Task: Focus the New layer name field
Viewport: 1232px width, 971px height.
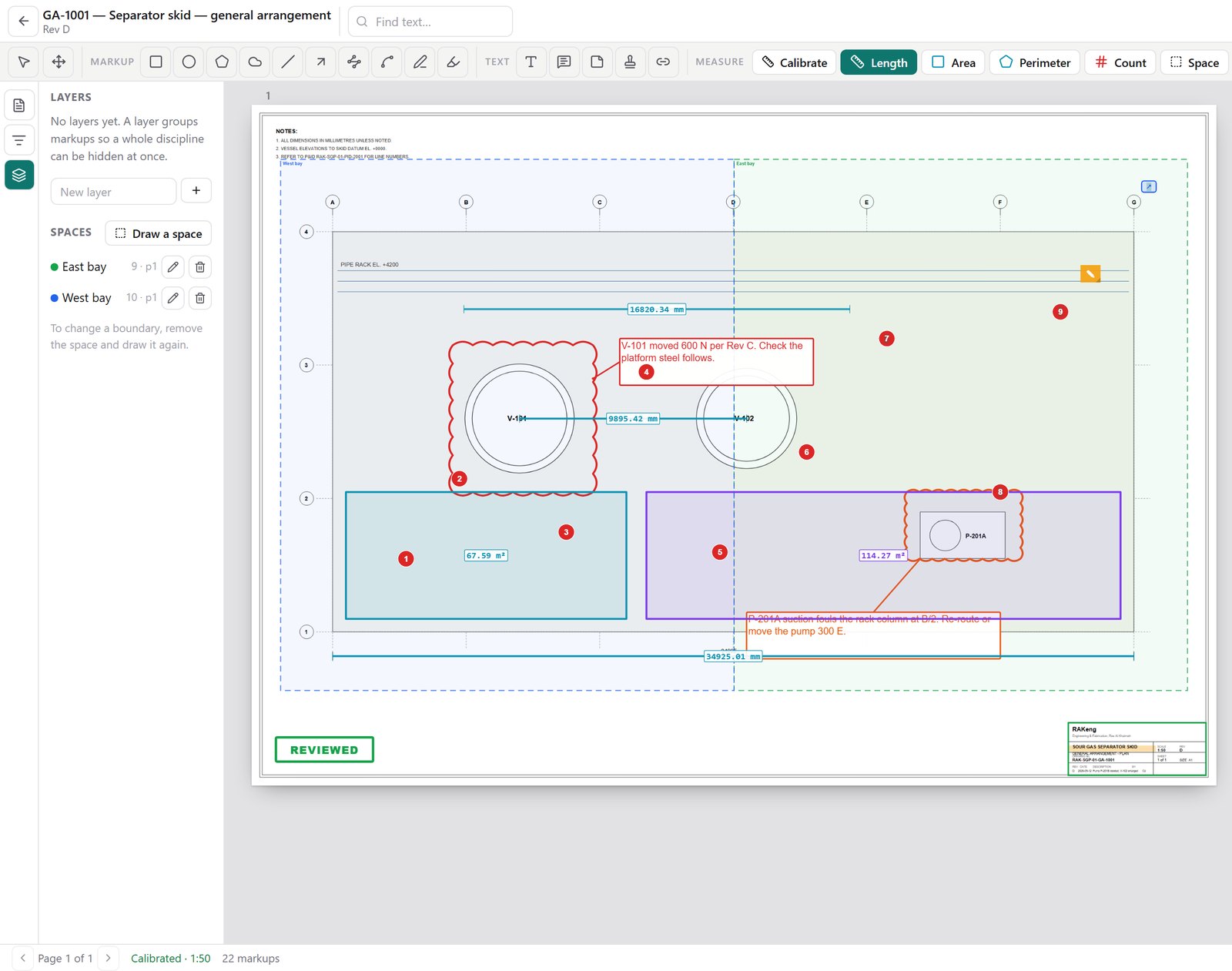Action: pyautogui.click(x=114, y=192)
